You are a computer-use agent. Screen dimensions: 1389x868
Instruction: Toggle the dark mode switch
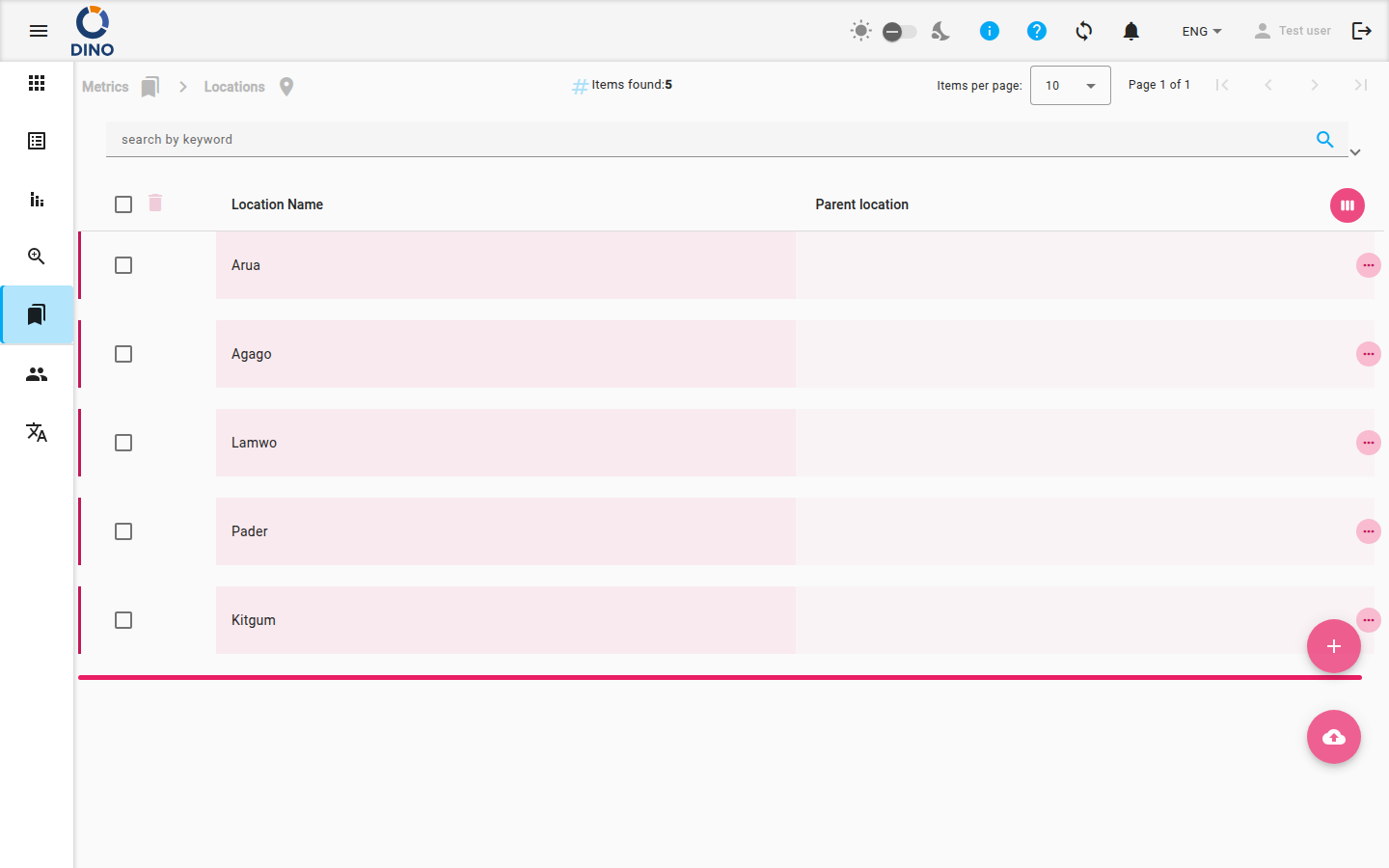(x=899, y=32)
